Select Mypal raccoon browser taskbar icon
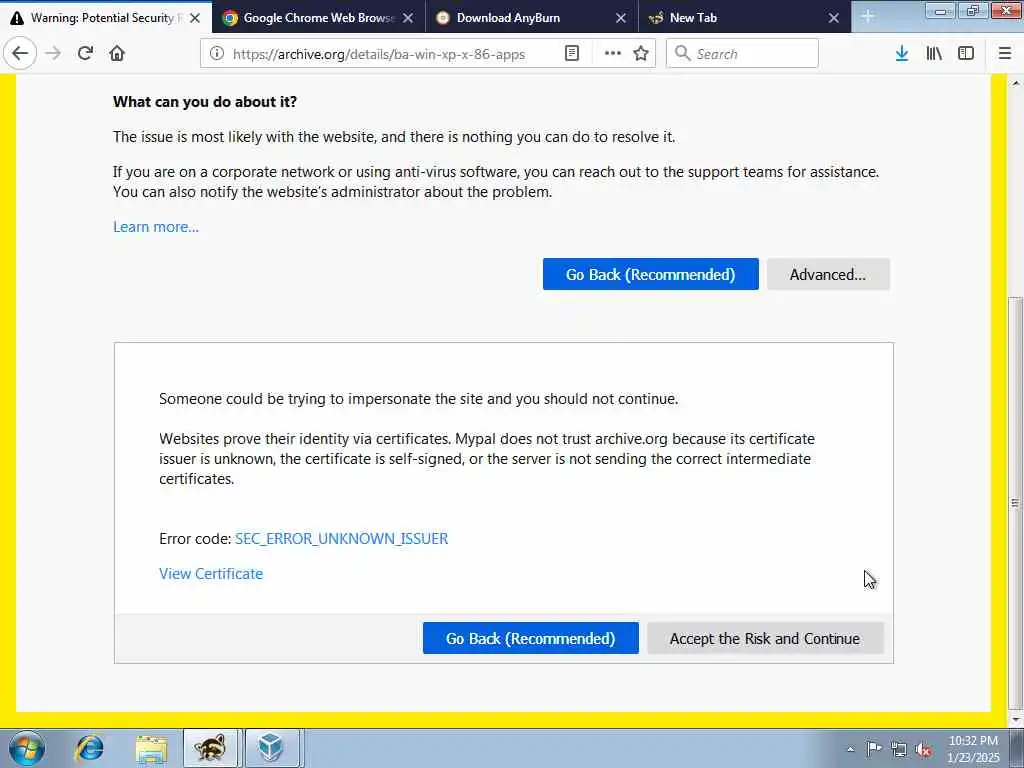The height and width of the screenshot is (768, 1024). tap(212, 748)
